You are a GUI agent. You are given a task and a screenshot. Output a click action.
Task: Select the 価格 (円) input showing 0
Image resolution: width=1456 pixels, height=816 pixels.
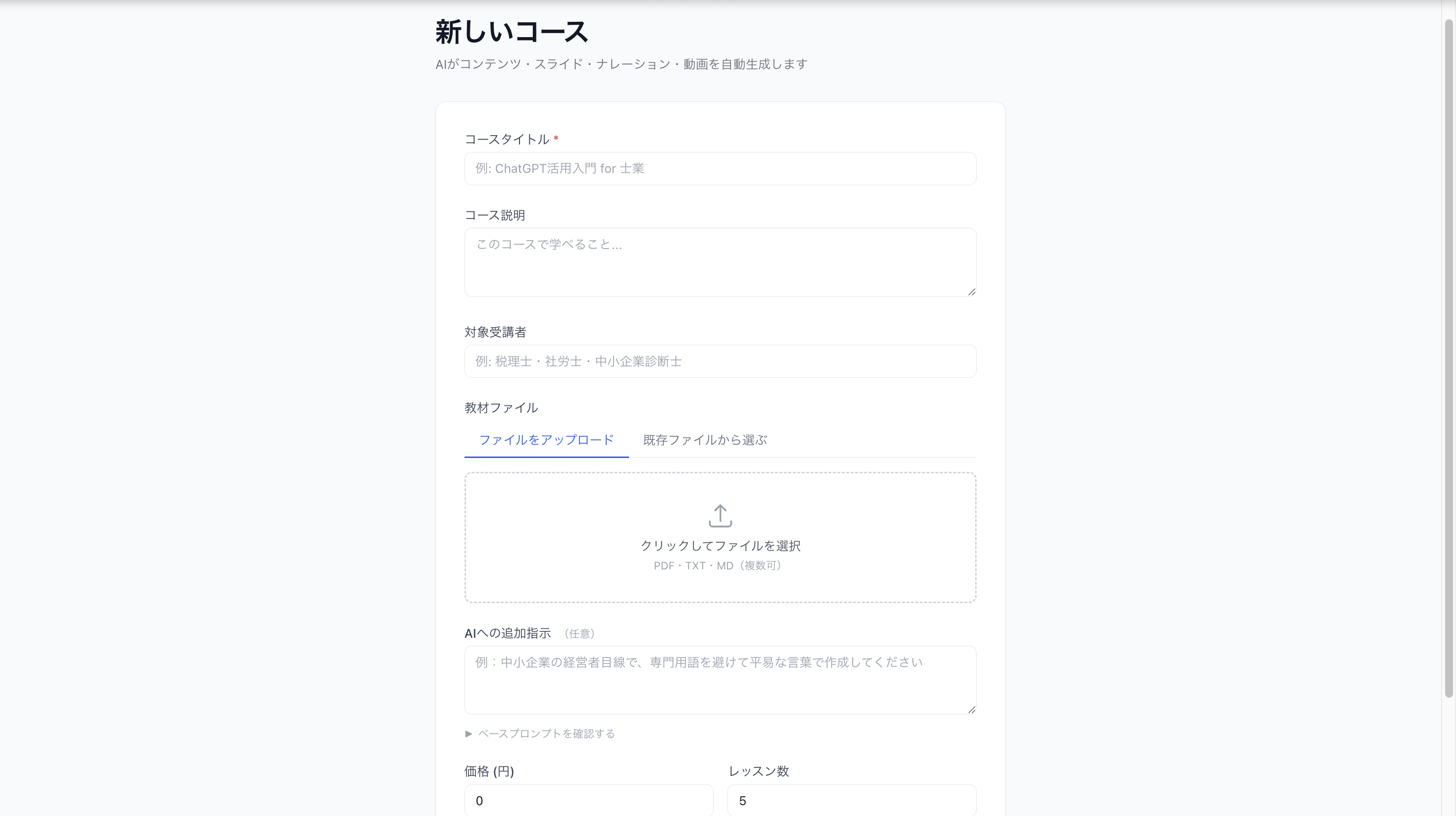[588, 800]
